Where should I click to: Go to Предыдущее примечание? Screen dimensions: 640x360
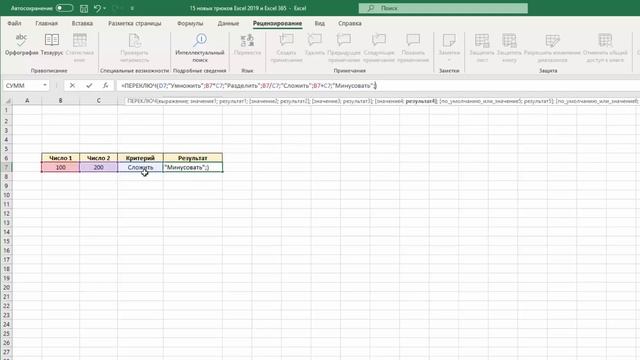(x=344, y=48)
